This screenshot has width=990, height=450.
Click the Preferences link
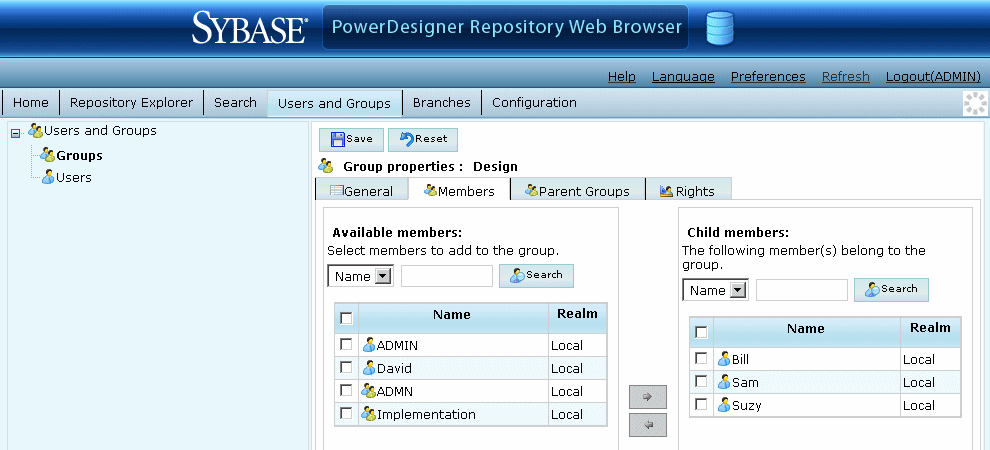point(767,76)
